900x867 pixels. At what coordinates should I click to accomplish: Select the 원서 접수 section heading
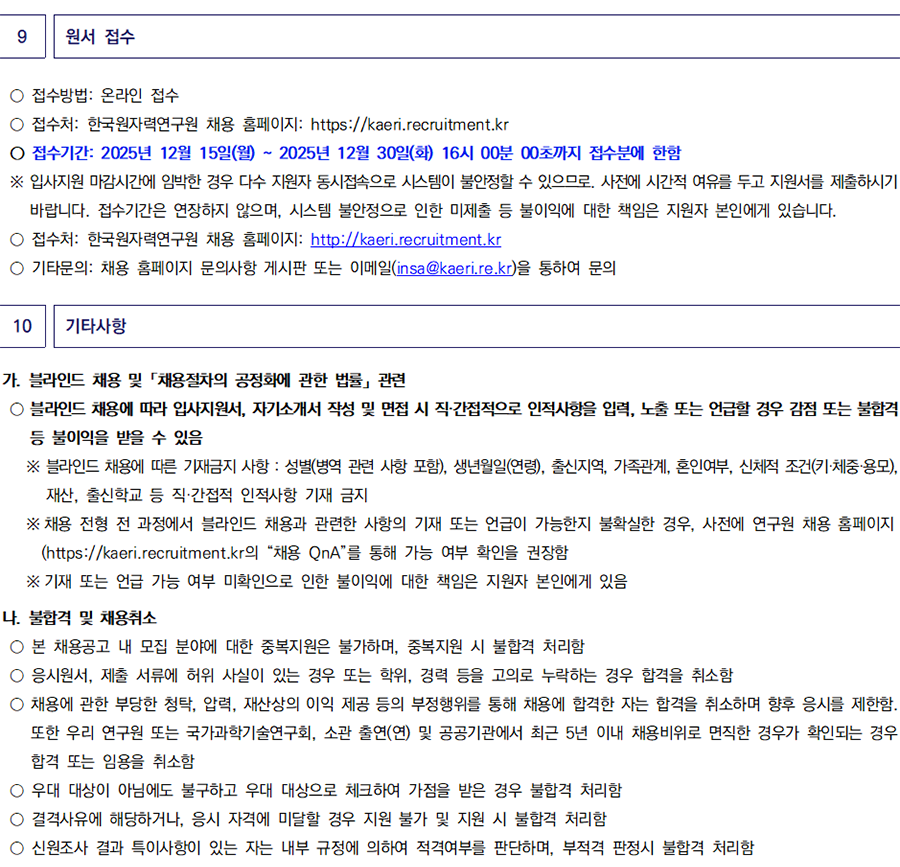click(100, 38)
